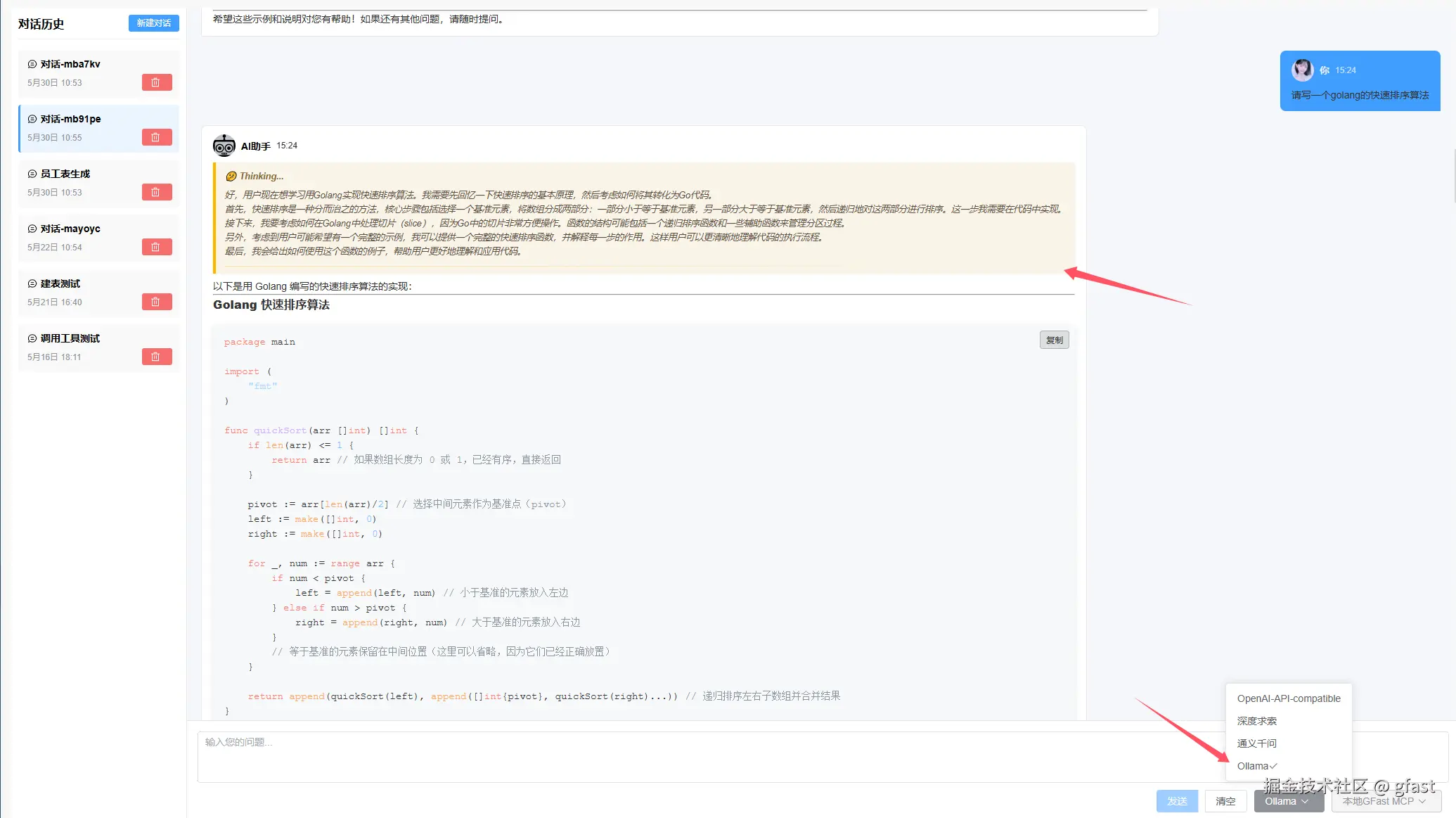Click trash icon next to 建表测试
The width and height of the screenshot is (1456, 818).
click(156, 302)
